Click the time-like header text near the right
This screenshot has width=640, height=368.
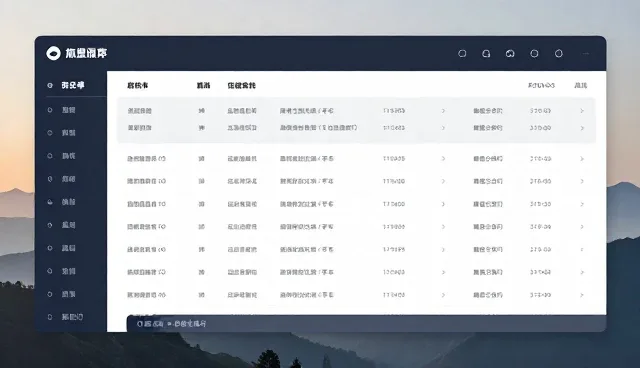(541, 86)
